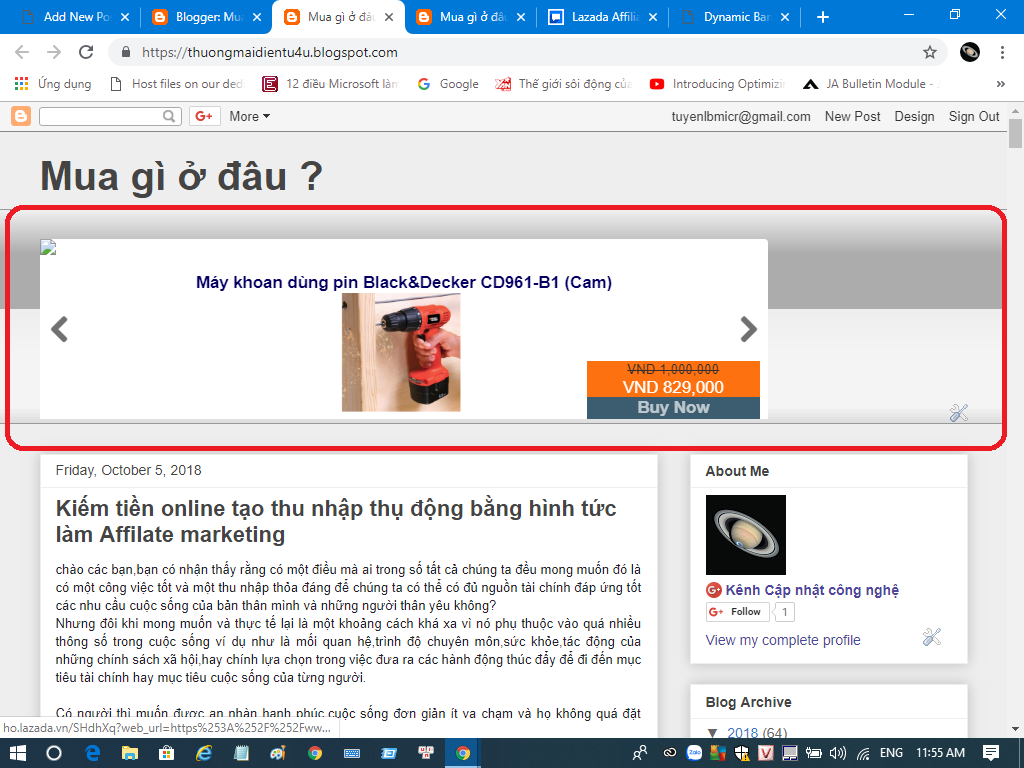Open the Windows Start menu
The width and height of the screenshot is (1024, 768).
[x=18, y=753]
